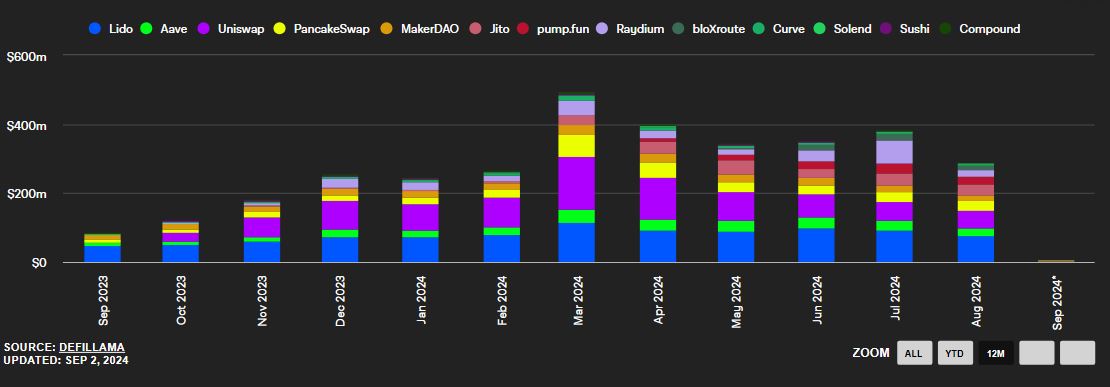Toggle the Aave legend series

pos(164,29)
